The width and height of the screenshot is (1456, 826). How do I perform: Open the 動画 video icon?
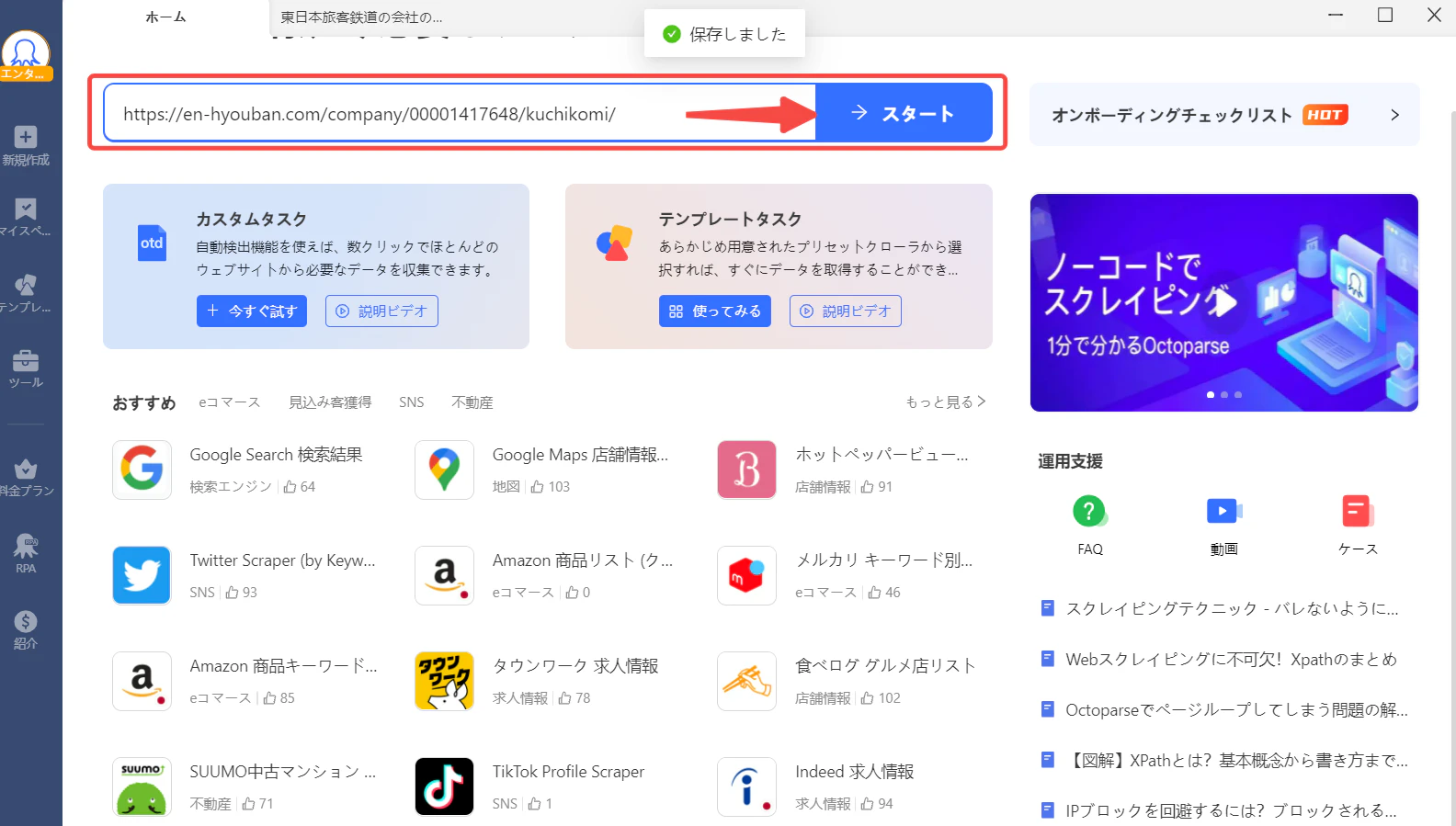1223,511
